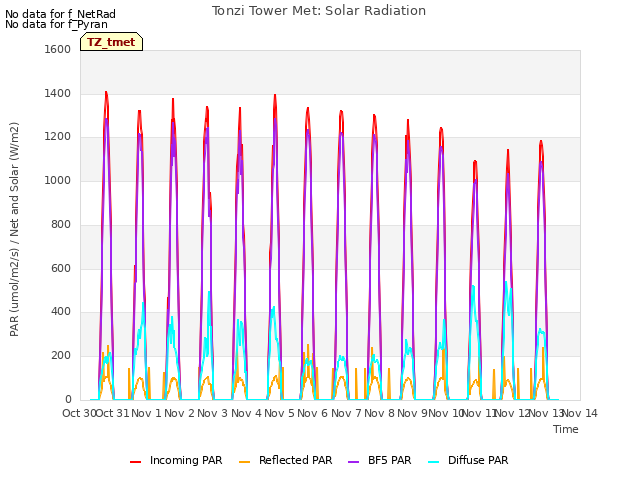Click the 1400 y-axis tick label
Screen dimensions: 640x480
(58, 93)
